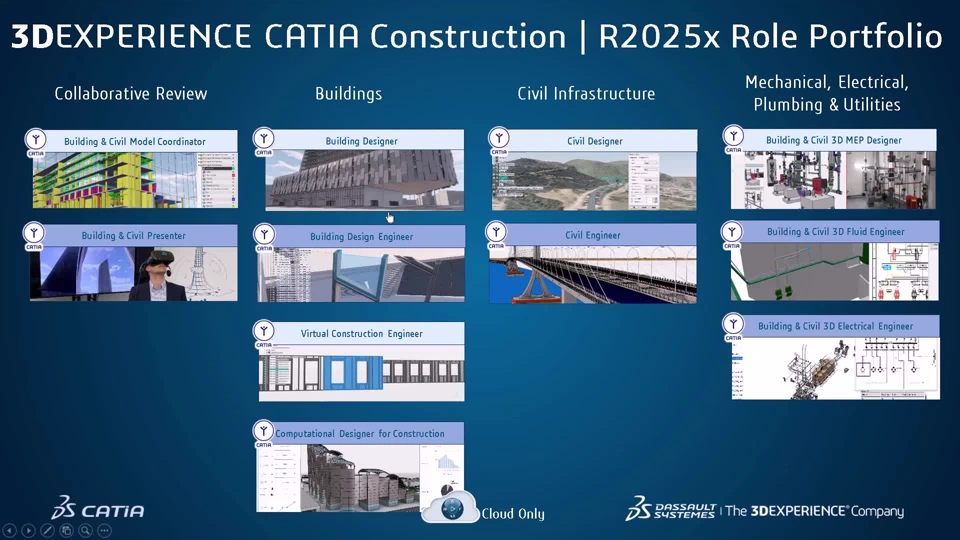Open Virtual Construction Engineer thumbnail image
The height and width of the screenshot is (540, 960).
[361, 372]
